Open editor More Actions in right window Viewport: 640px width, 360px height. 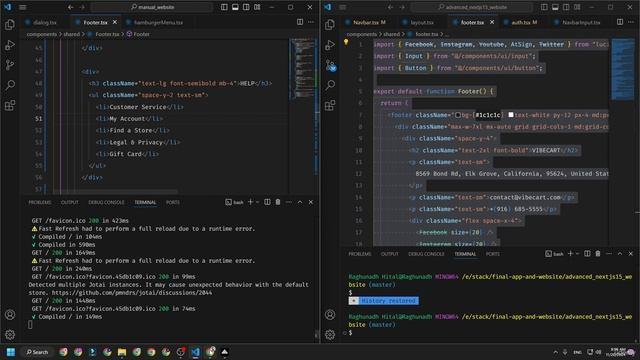coord(631,22)
